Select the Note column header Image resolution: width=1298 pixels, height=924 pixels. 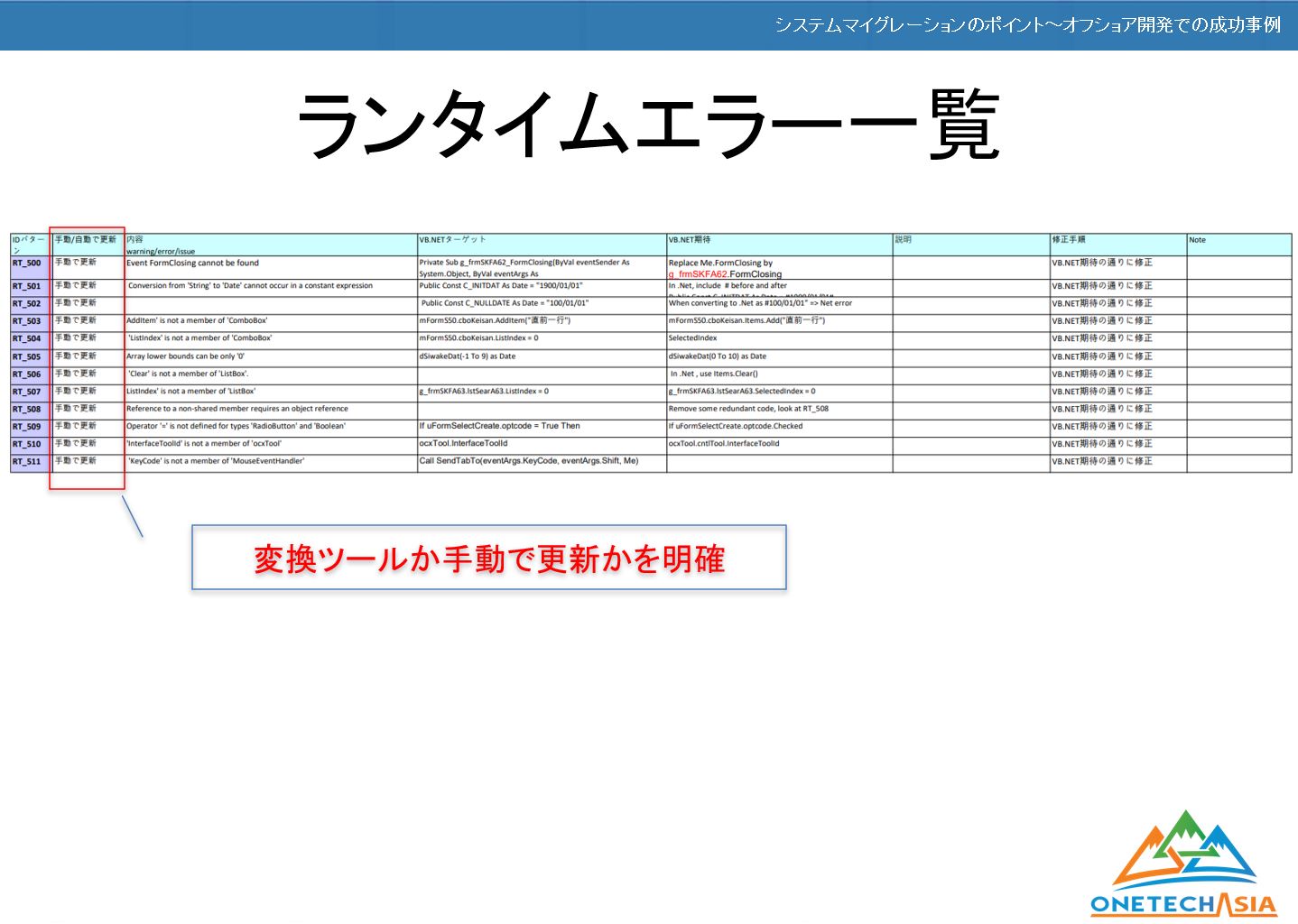click(x=1239, y=245)
